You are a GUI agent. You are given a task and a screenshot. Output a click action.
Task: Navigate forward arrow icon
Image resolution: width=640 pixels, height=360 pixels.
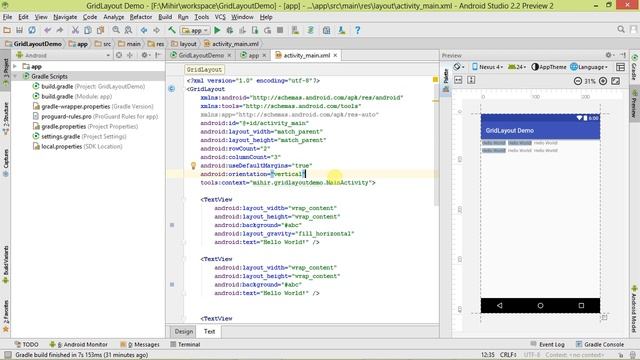click(156, 30)
